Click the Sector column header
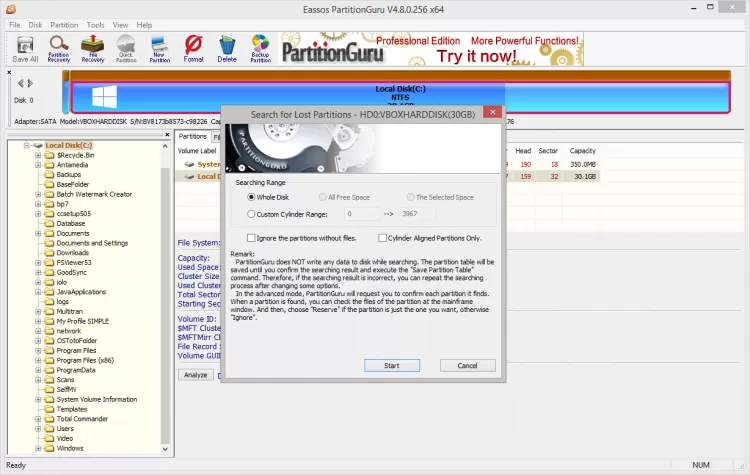750x475 pixels. click(x=548, y=151)
